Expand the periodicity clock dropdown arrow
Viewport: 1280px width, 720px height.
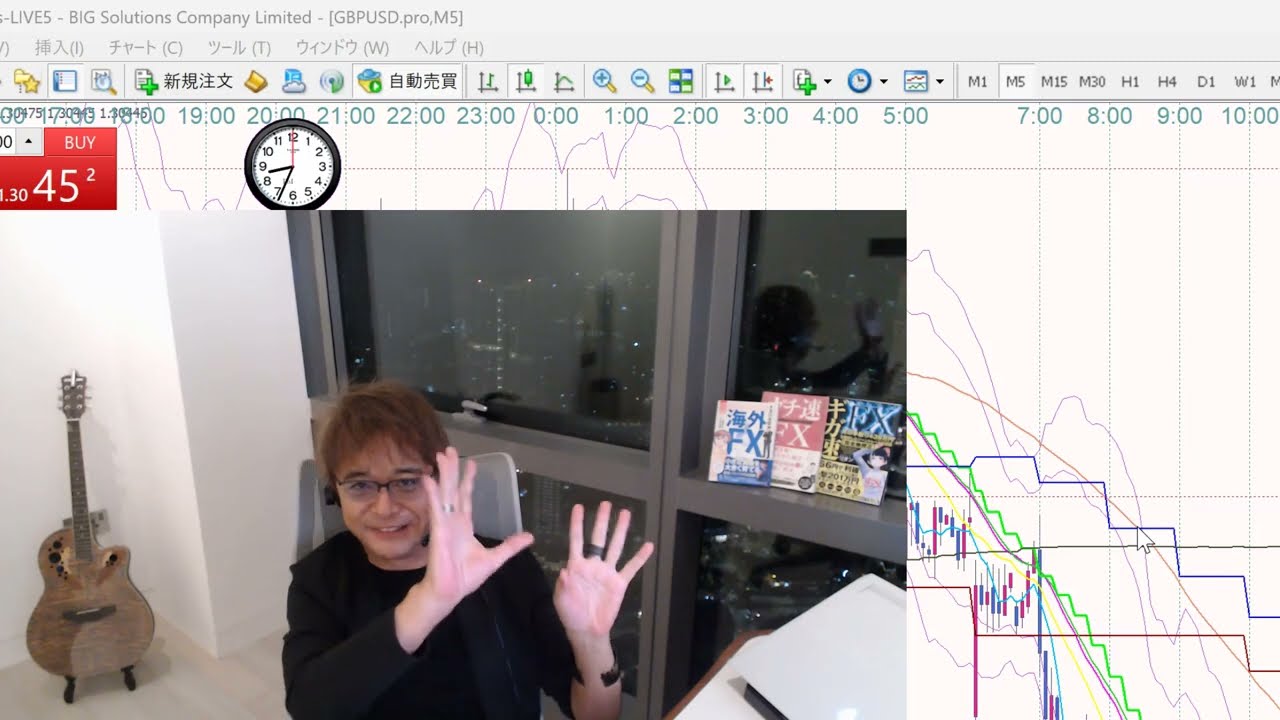883,82
